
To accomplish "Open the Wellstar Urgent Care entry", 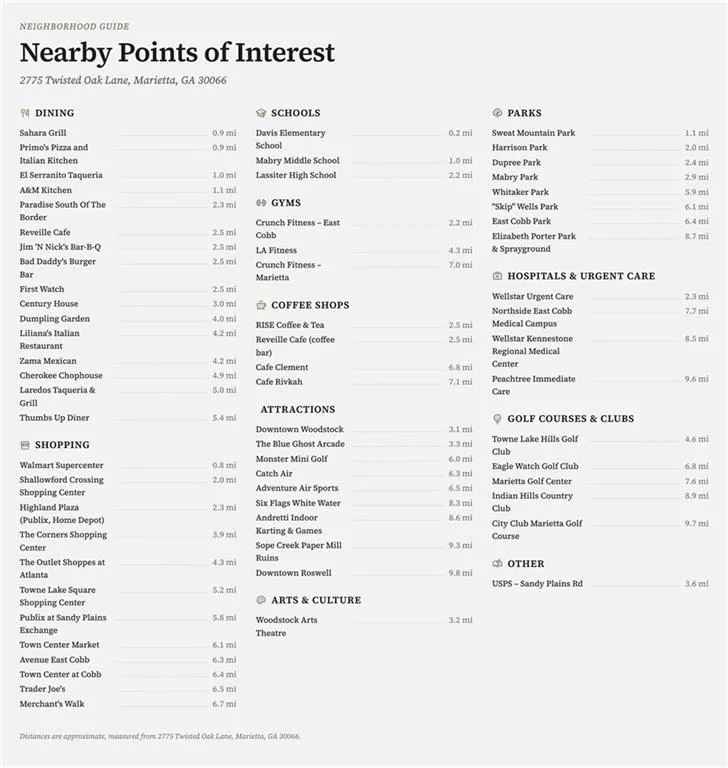I will tap(600, 296).
